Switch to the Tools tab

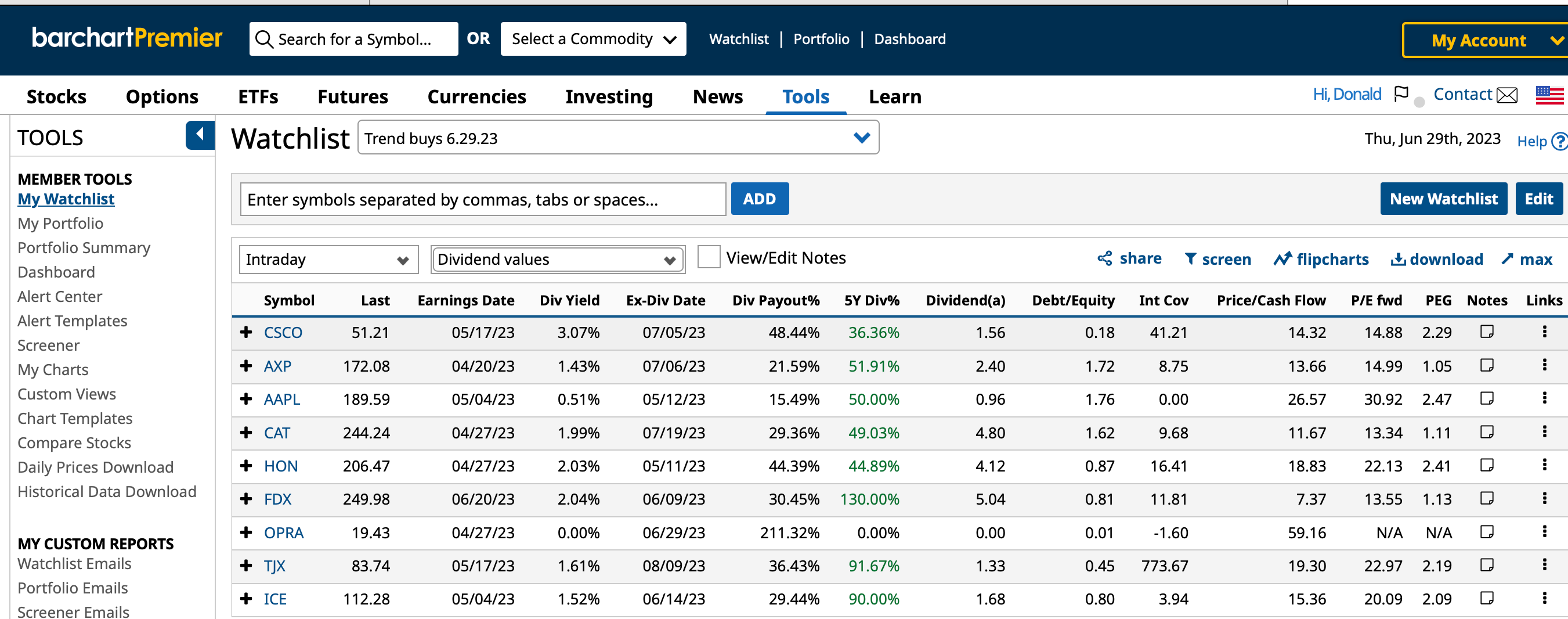(x=806, y=97)
